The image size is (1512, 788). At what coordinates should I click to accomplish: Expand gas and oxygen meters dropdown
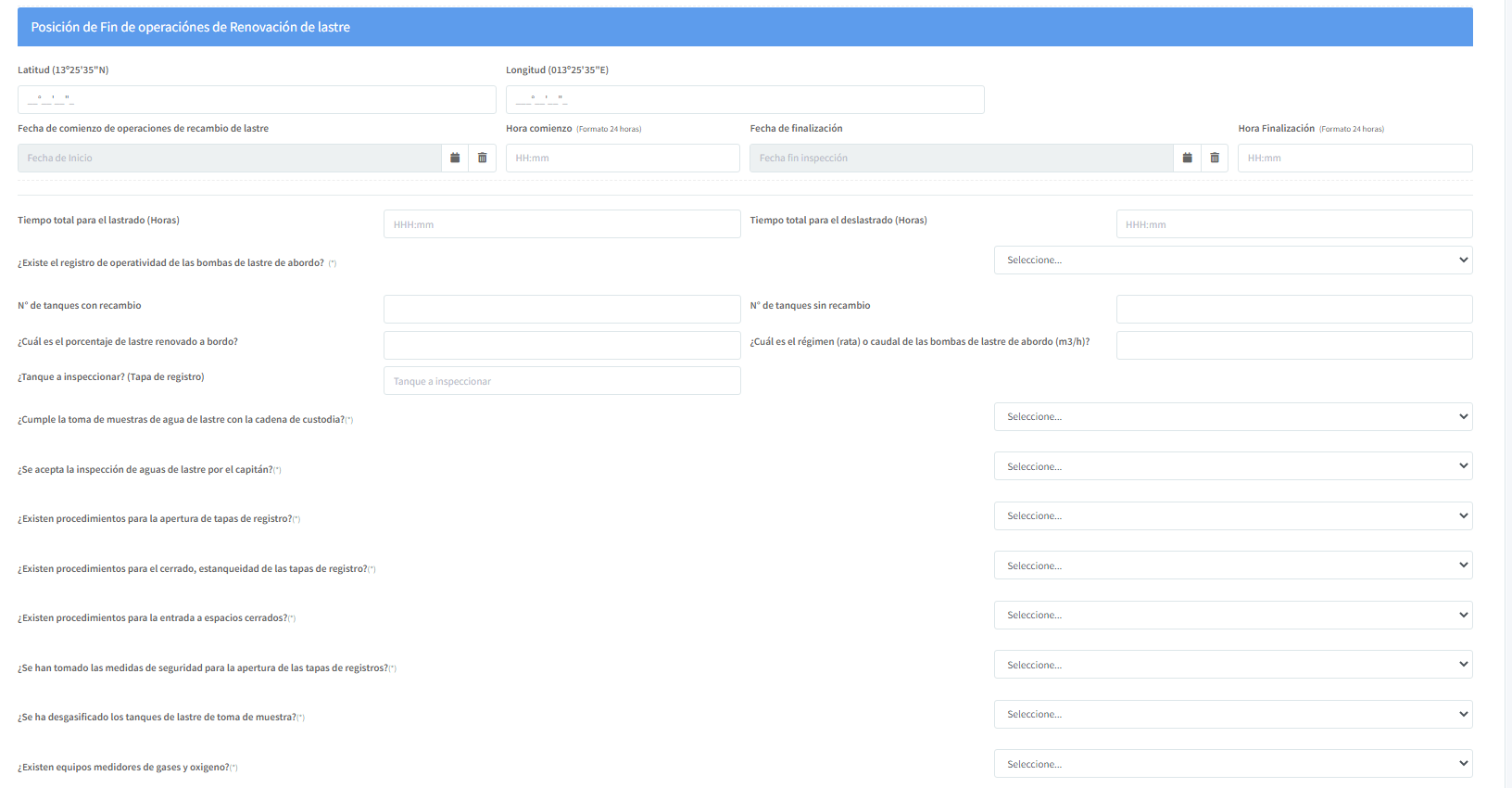(1232, 764)
